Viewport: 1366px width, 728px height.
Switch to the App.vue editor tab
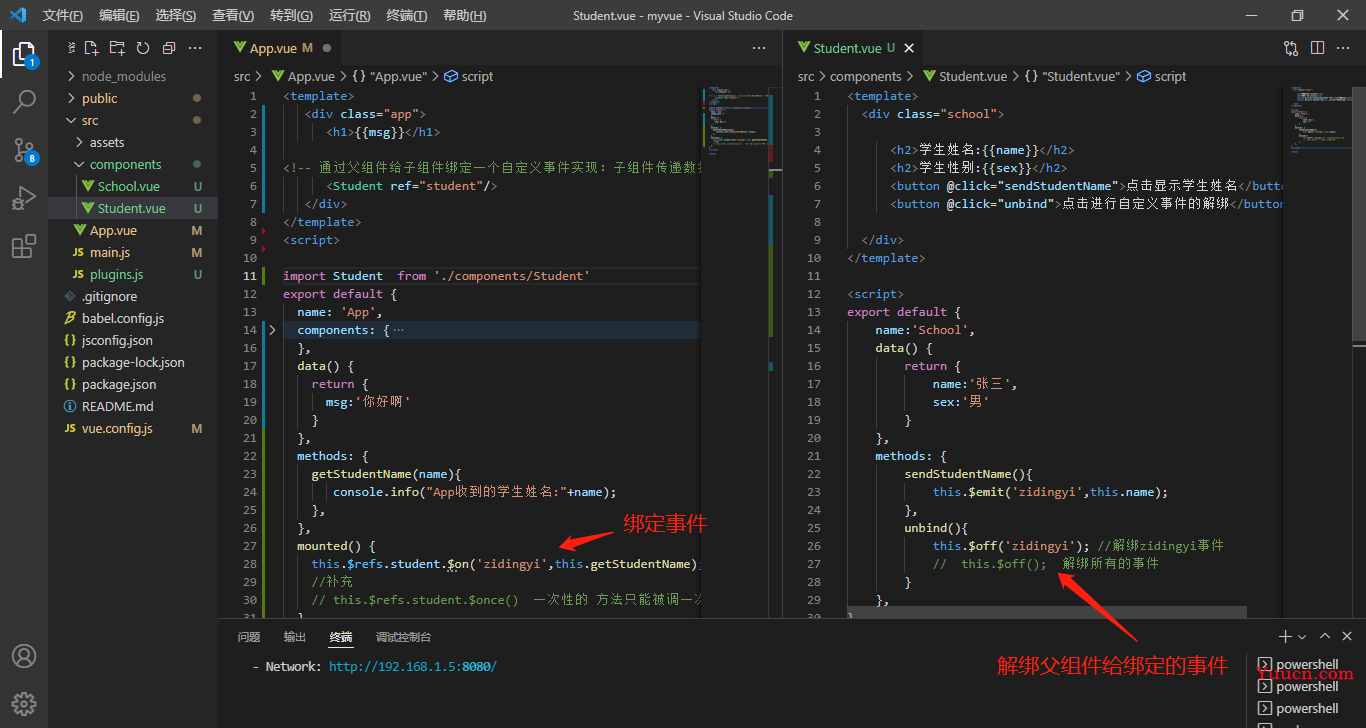281,48
